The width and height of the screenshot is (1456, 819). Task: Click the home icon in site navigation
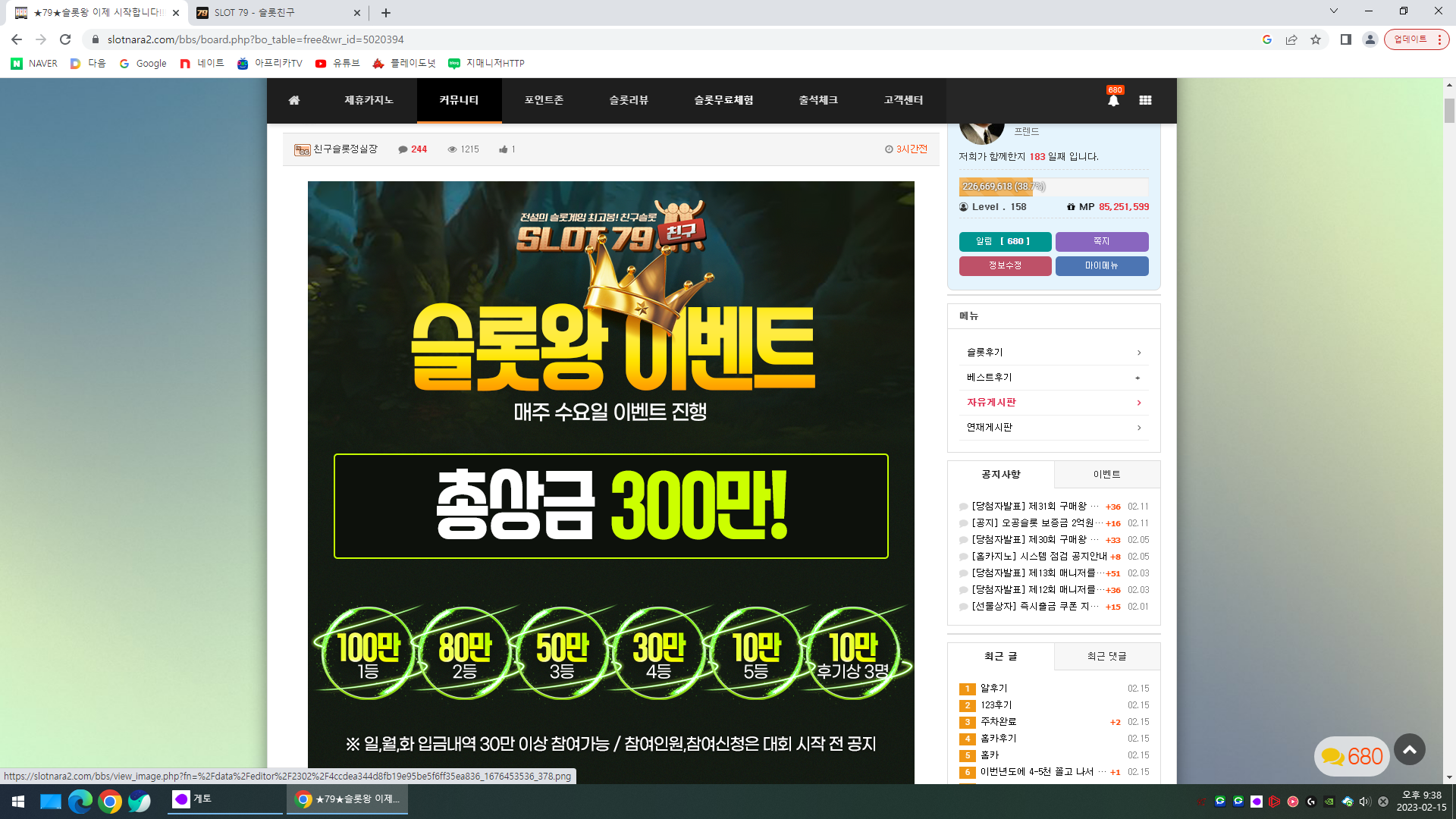pos(294,100)
